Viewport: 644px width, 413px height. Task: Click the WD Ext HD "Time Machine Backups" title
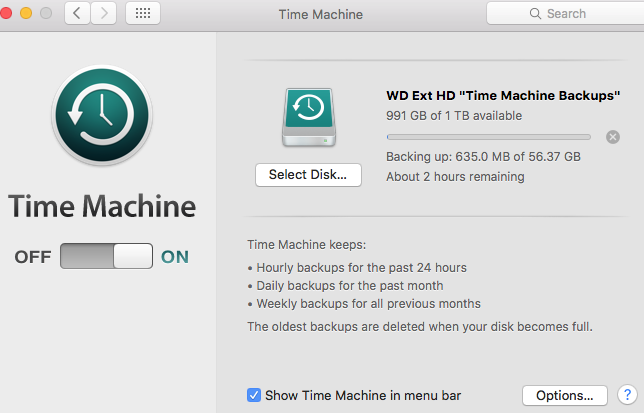click(x=503, y=96)
